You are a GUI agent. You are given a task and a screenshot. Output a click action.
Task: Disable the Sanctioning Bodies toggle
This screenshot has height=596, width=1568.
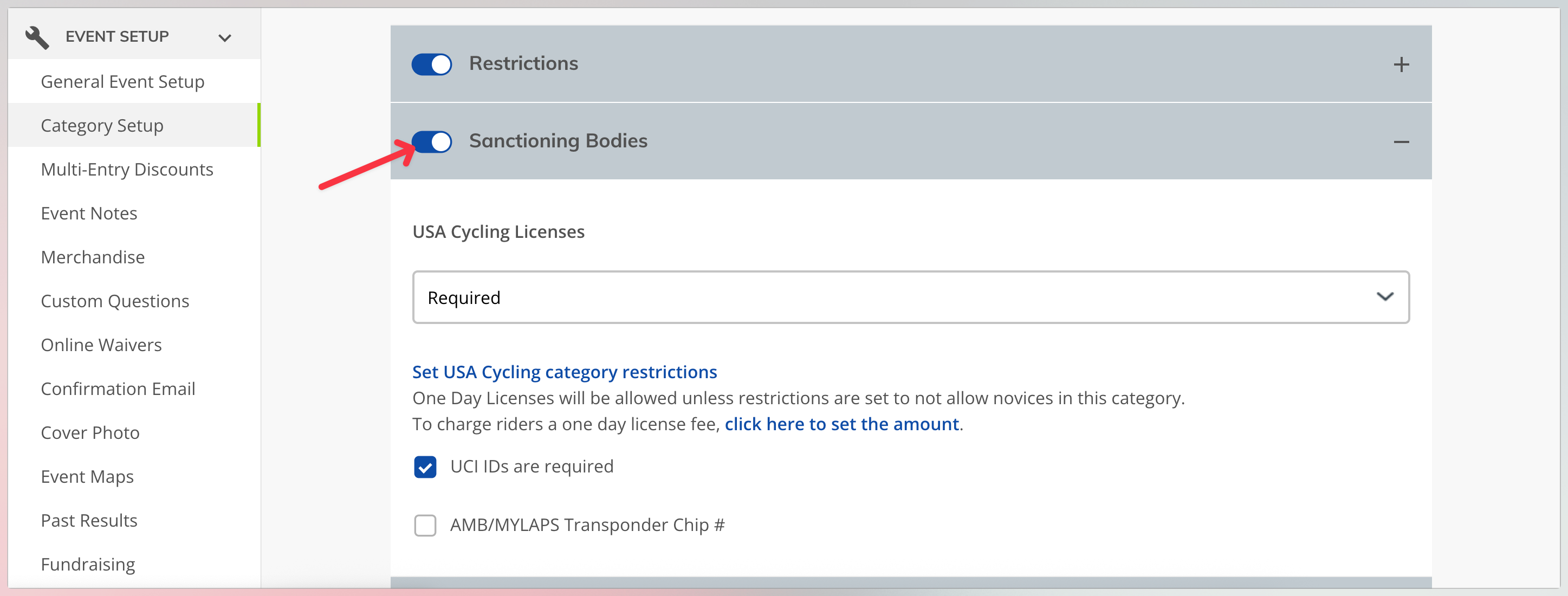tap(432, 142)
